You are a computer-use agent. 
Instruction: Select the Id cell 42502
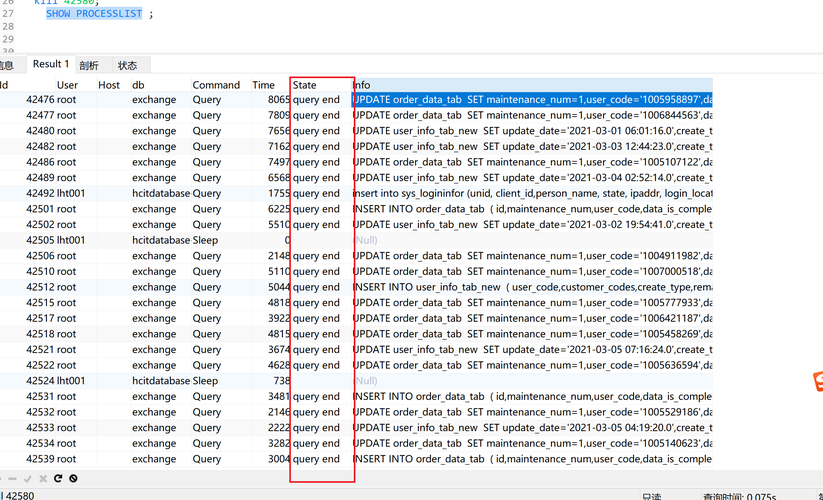click(40, 225)
